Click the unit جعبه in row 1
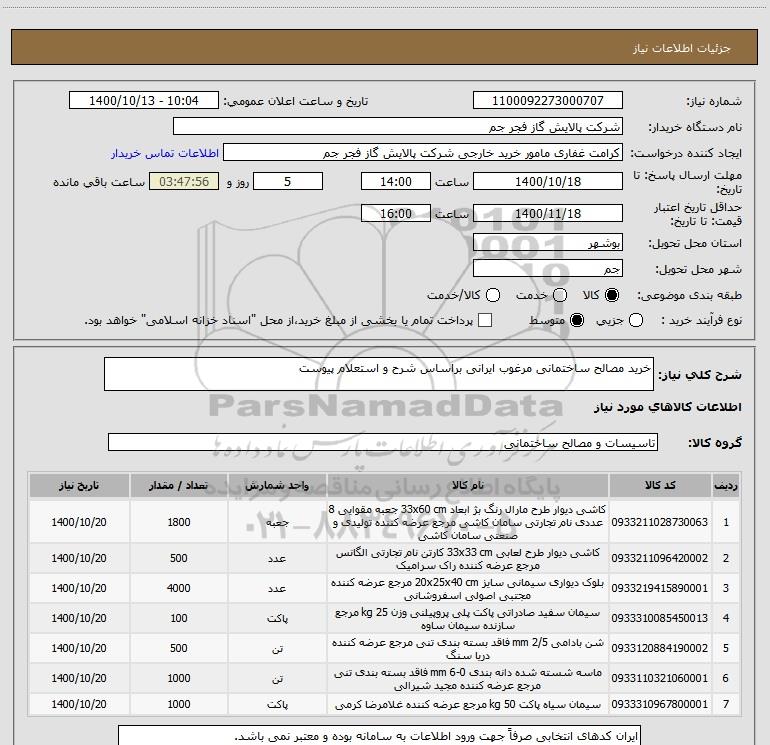Screen dimensions: 770x745 [x=277, y=523]
